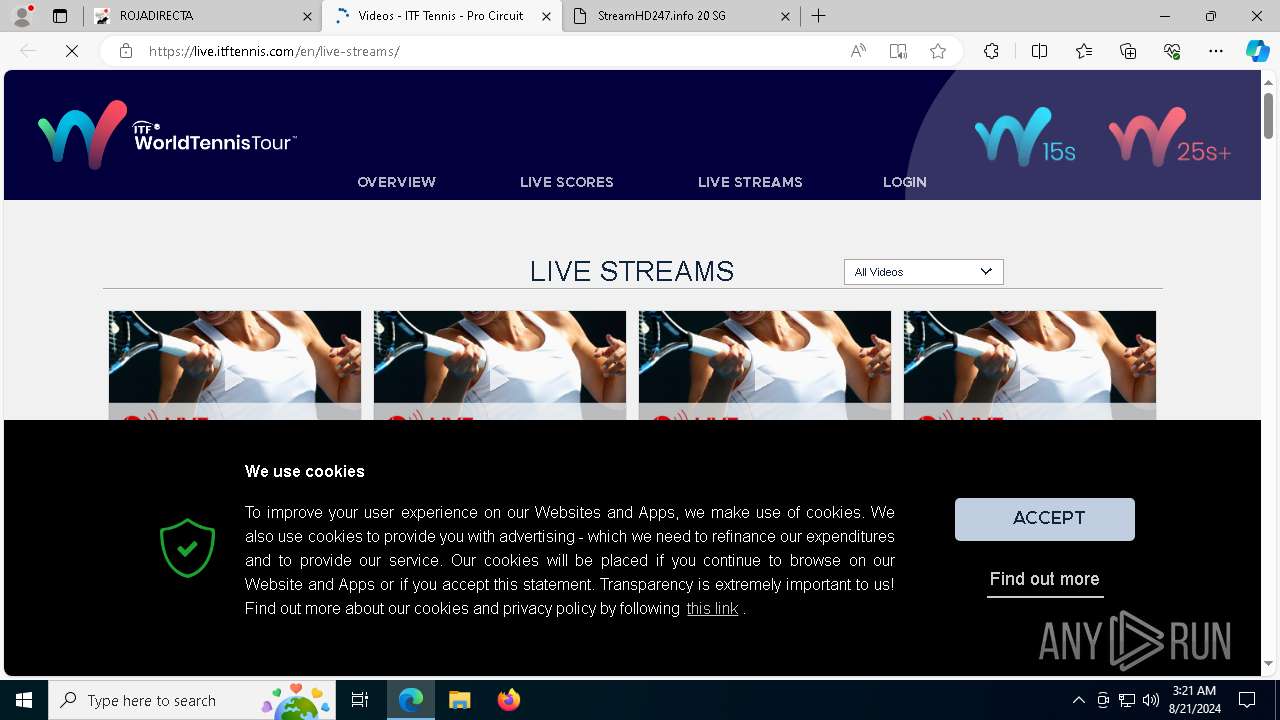Viewport: 1280px width, 720px height.
Task: Open the tab actions menu icon
Action: tap(60, 16)
